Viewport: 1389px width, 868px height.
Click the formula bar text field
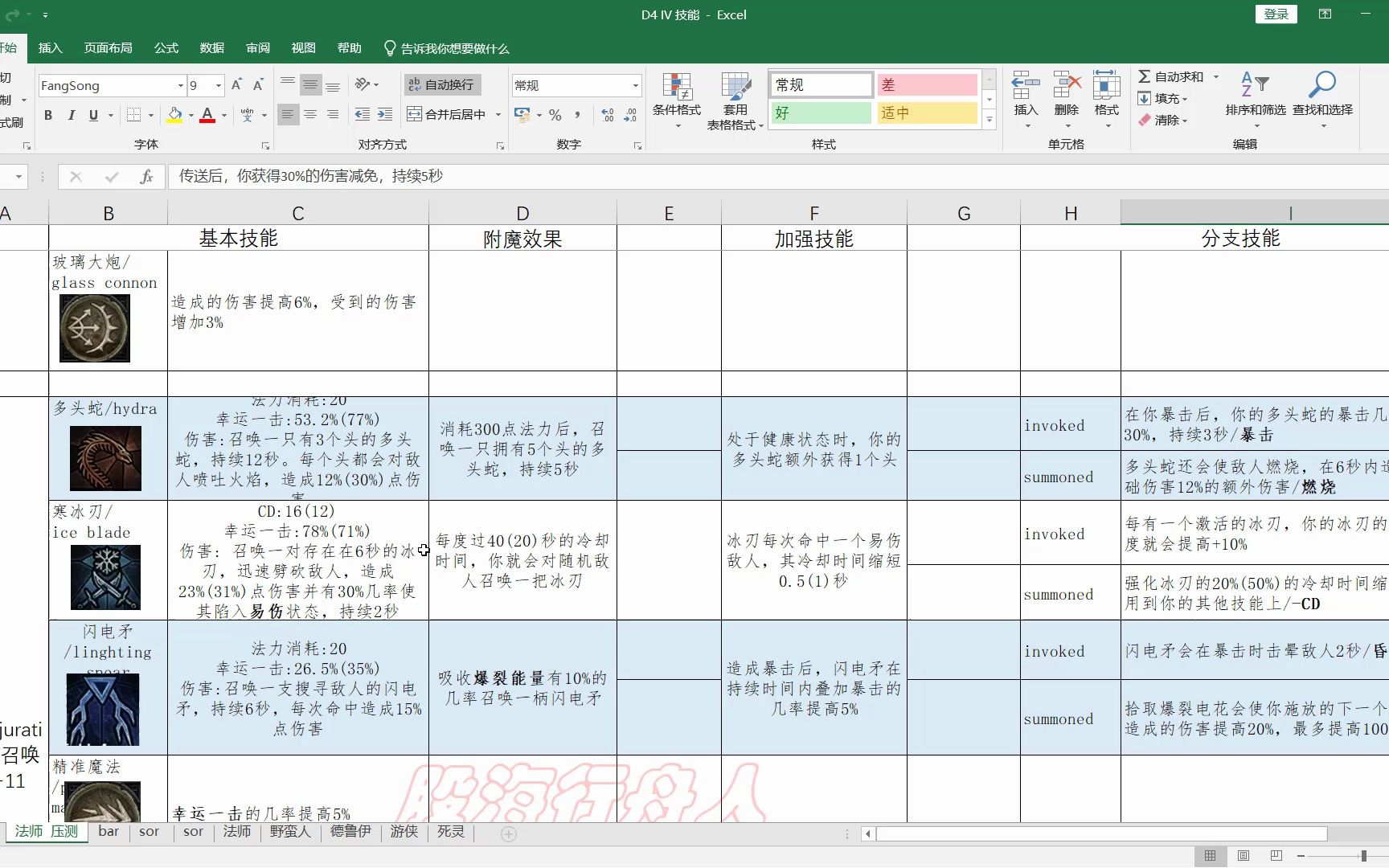tap(776, 176)
